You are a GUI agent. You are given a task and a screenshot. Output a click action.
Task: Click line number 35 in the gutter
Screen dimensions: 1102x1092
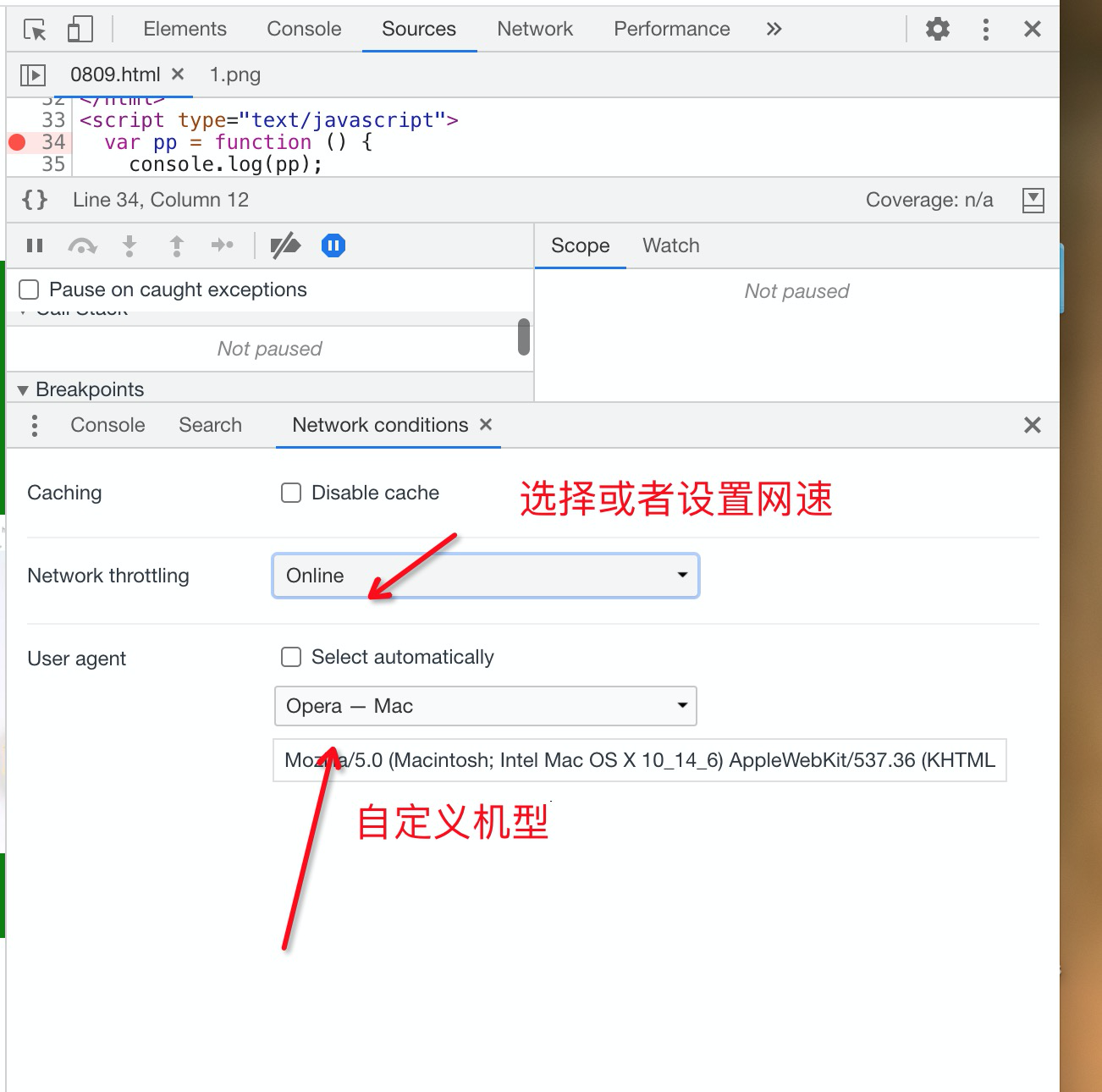[53, 164]
